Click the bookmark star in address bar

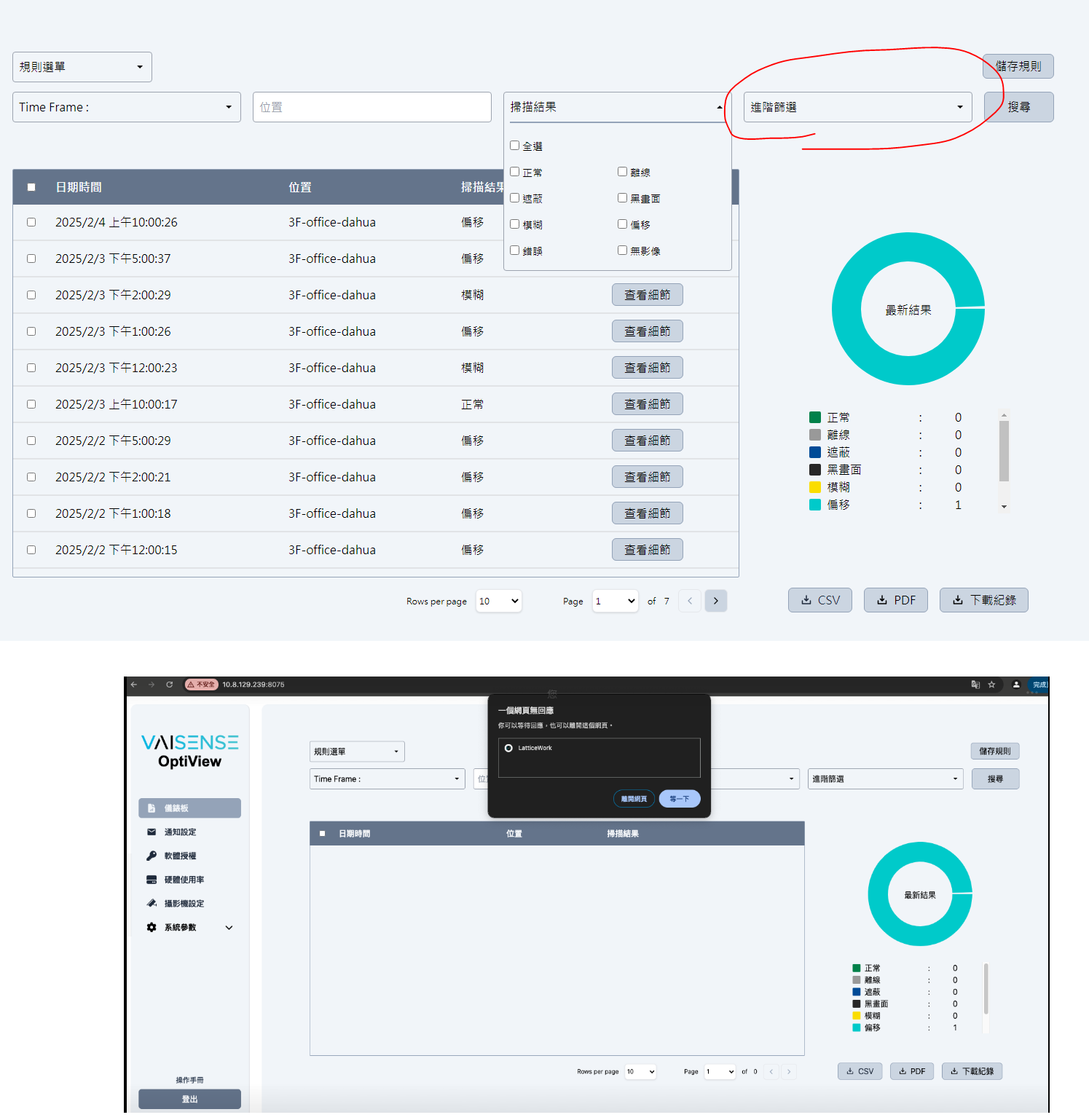(991, 685)
